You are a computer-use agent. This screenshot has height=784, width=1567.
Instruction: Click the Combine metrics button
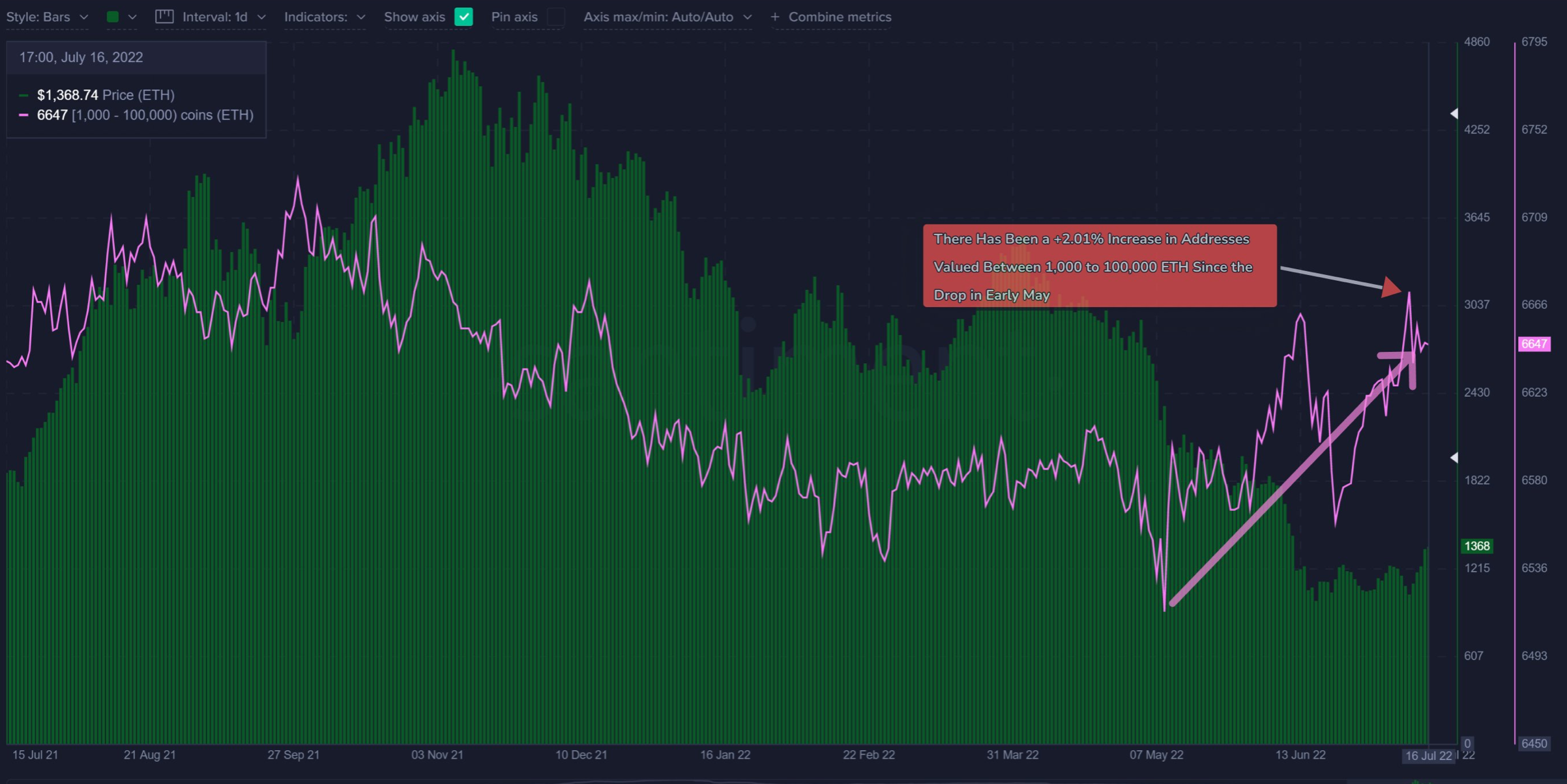839,17
